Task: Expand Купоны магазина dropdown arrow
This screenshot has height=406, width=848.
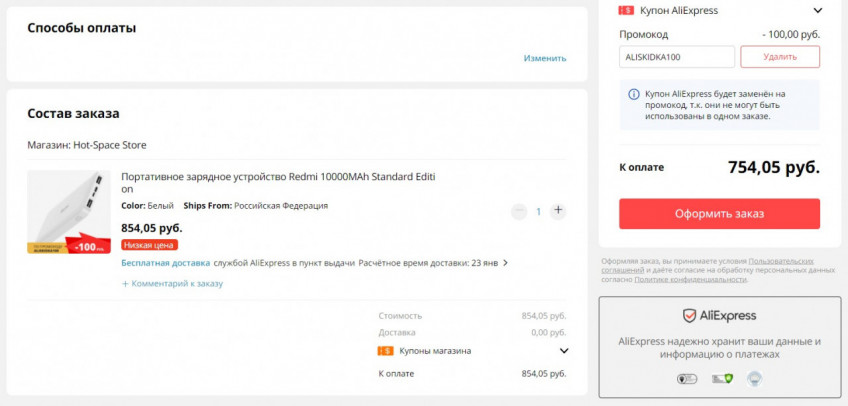Action: click(564, 351)
